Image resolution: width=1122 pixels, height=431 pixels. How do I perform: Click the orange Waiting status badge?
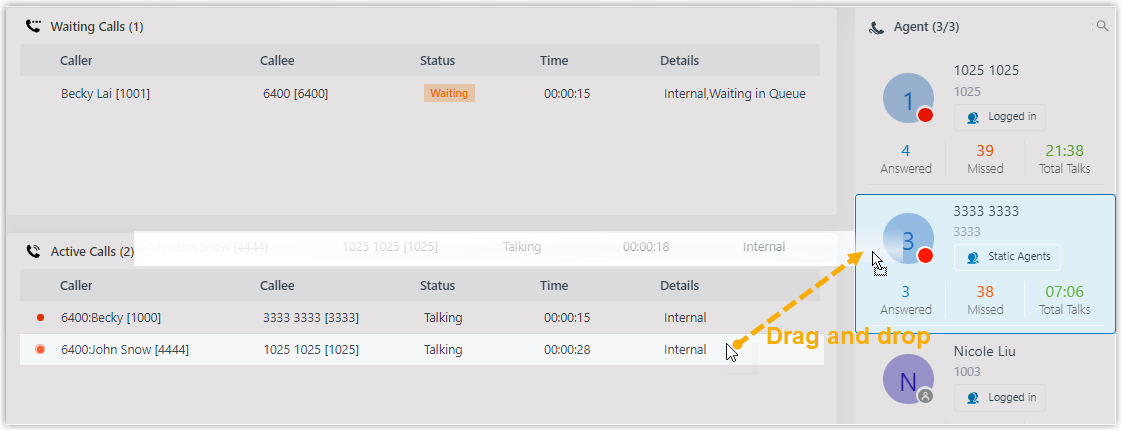pos(449,93)
